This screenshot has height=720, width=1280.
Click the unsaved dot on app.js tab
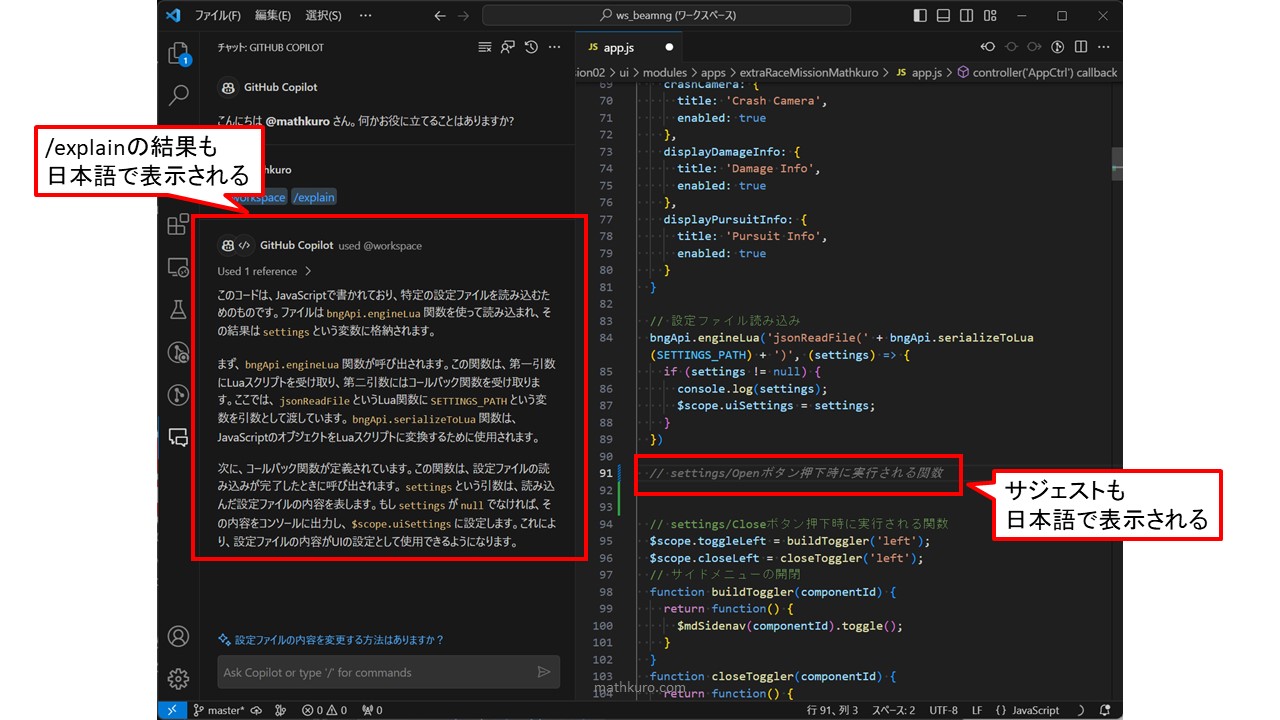(669, 47)
